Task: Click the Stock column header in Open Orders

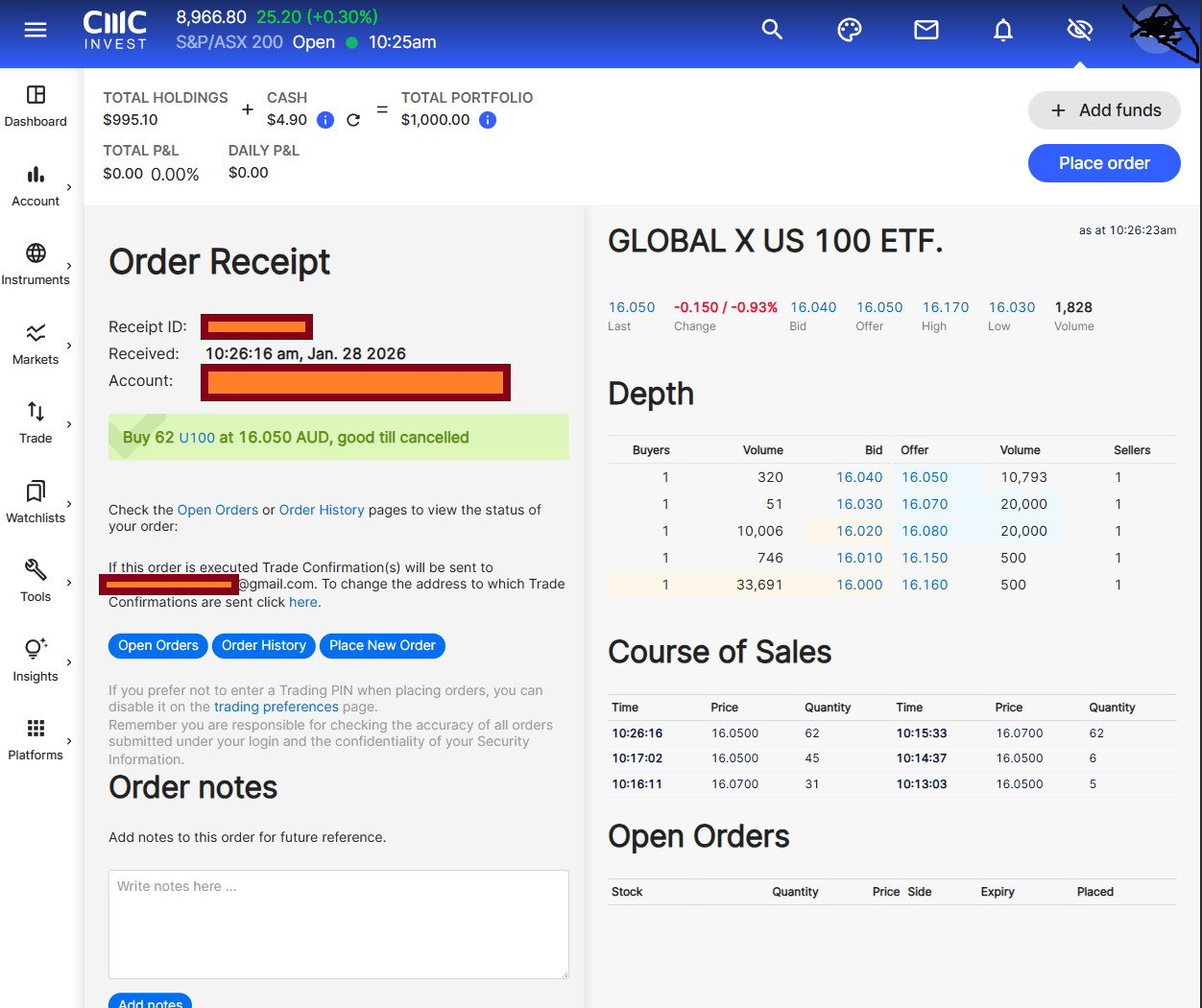Action: 627,892
